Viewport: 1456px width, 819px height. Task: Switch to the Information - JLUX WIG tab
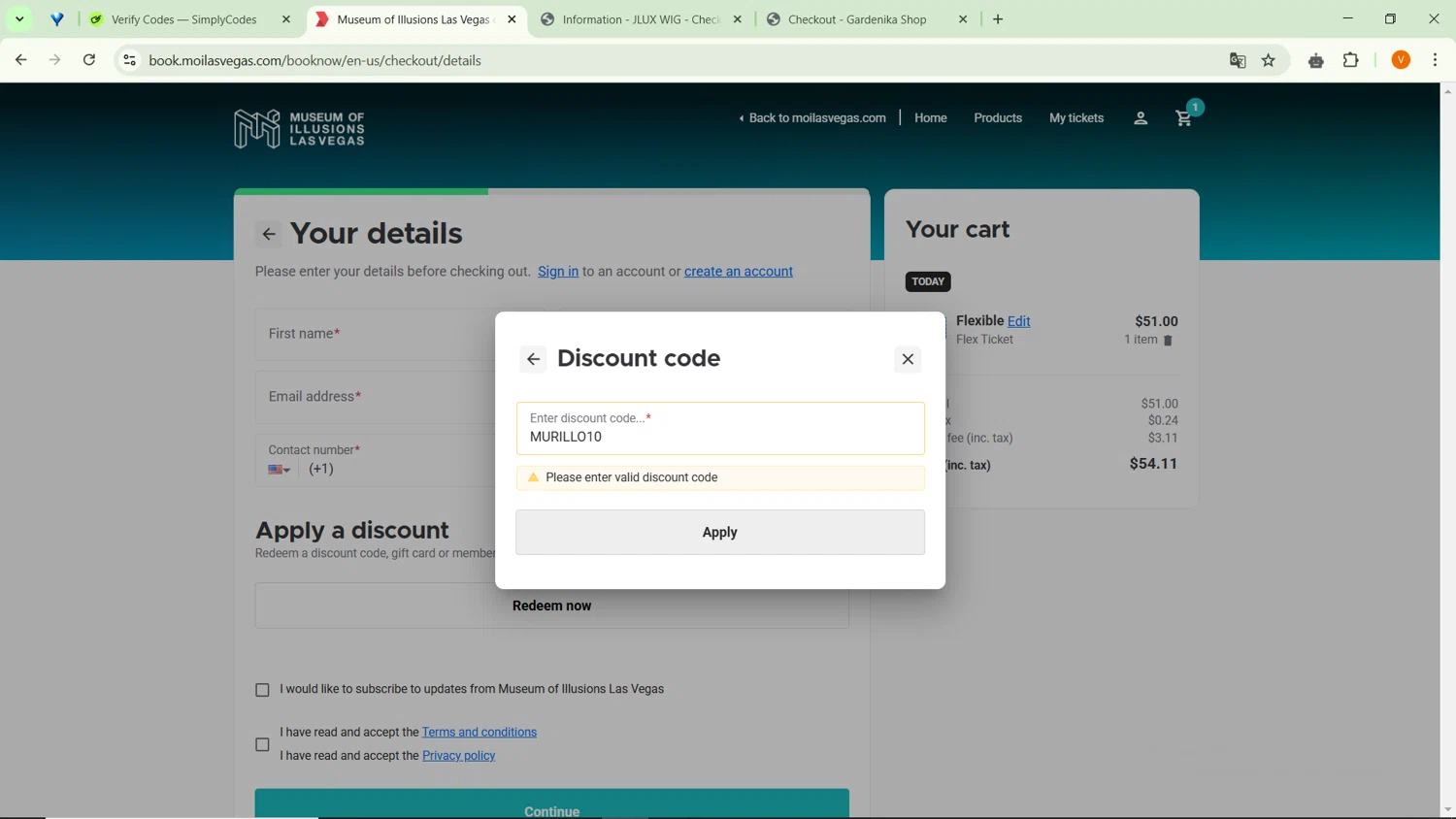click(x=641, y=19)
